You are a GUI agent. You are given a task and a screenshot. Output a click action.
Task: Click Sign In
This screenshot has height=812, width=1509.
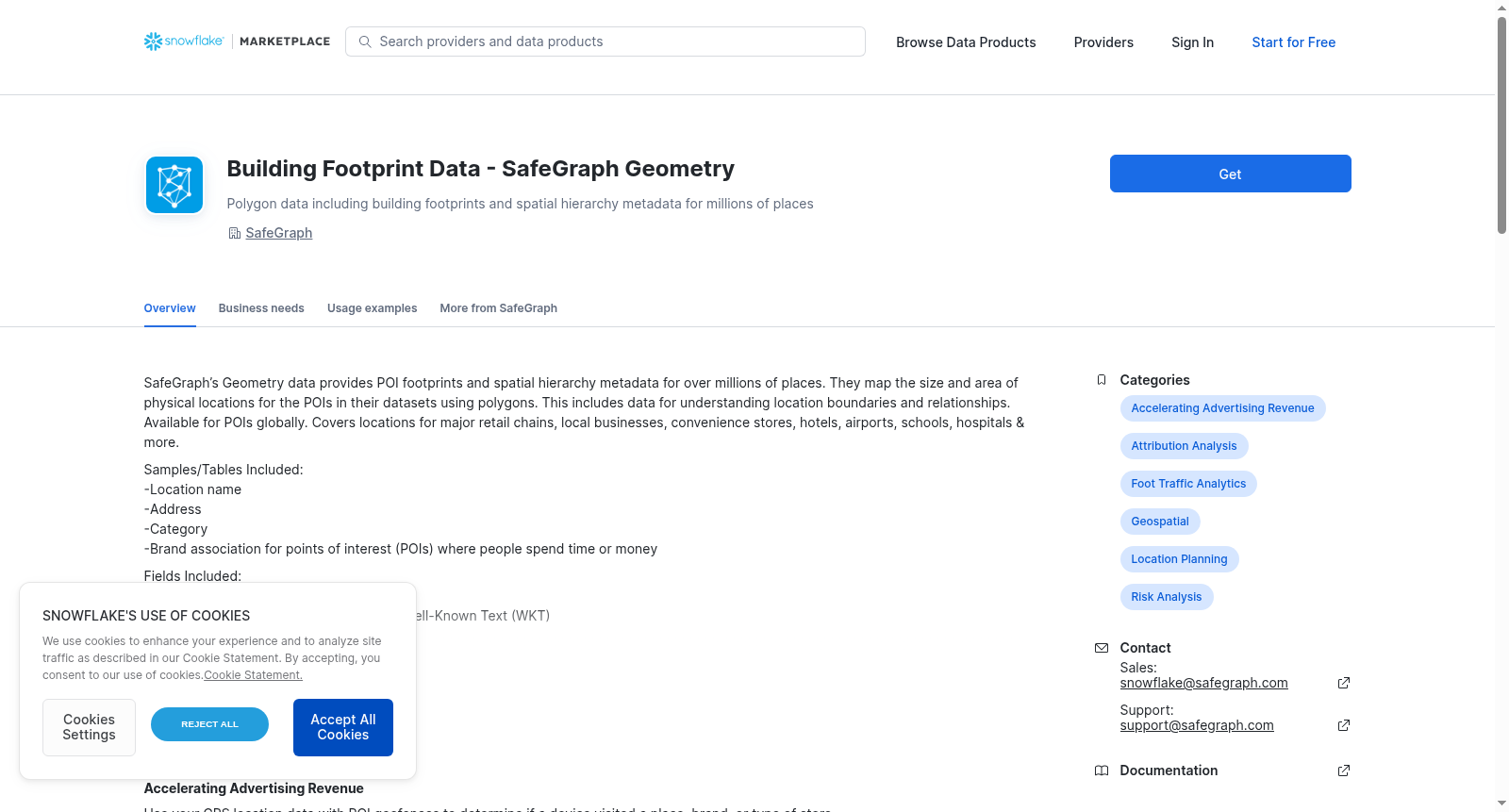[1192, 42]
